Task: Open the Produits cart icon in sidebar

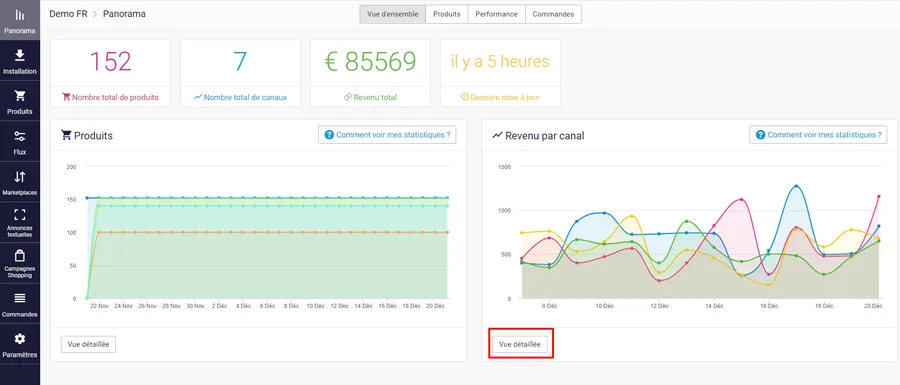Action: [20, 95]
